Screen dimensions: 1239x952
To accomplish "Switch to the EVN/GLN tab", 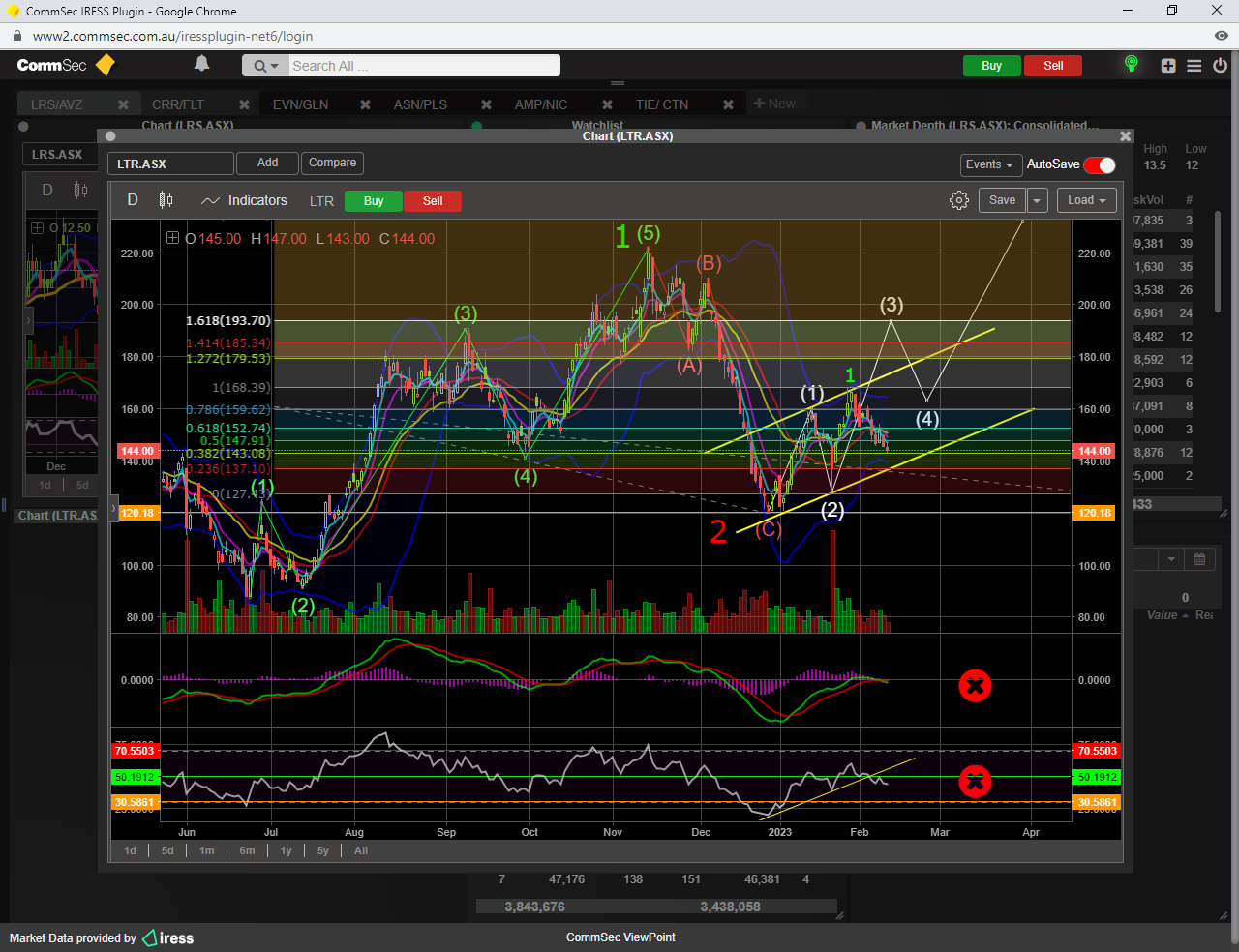I will (300, 104).
